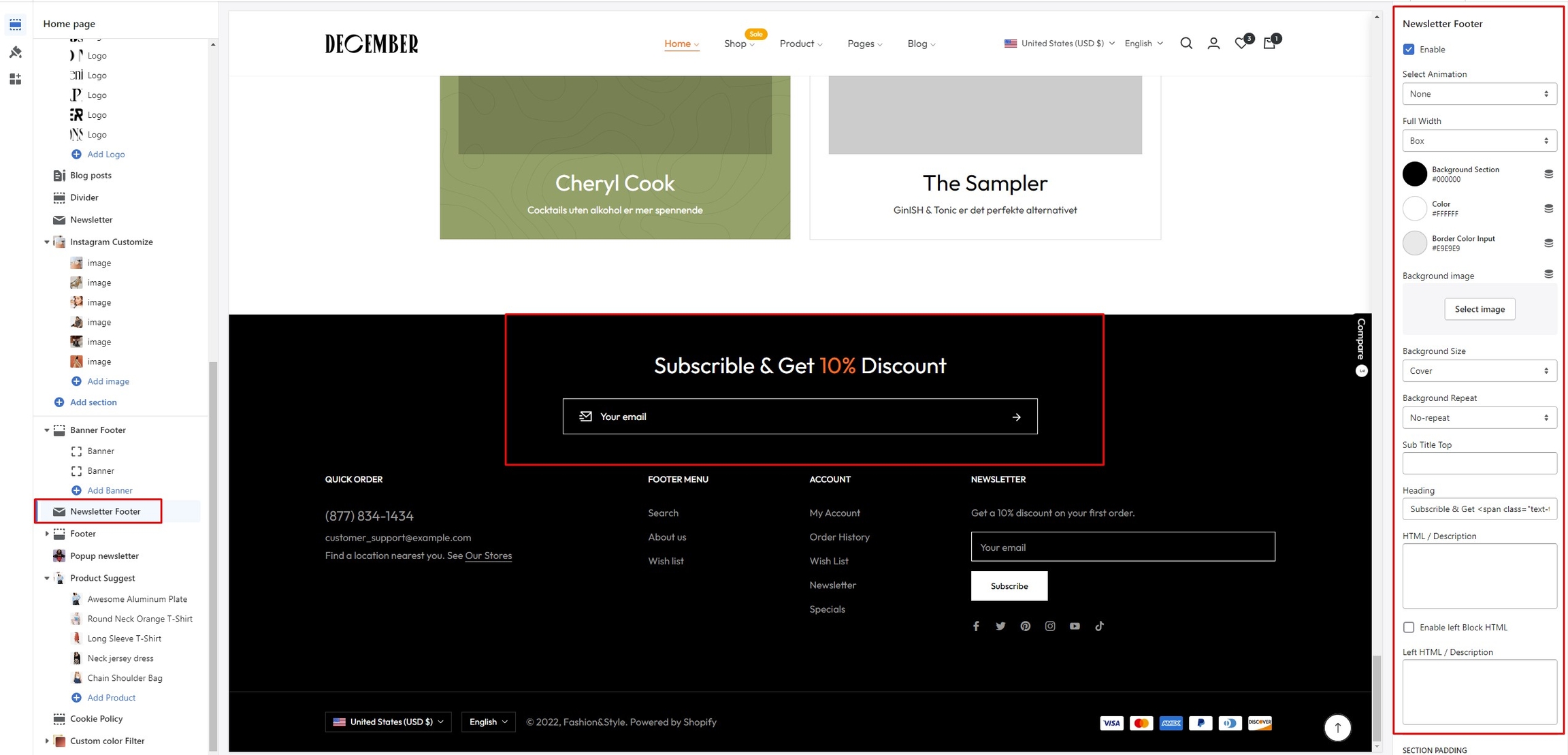1568x755 pixels.
Task: Open theme settings paintbrush icon in left rail
Action: [15, 52]
